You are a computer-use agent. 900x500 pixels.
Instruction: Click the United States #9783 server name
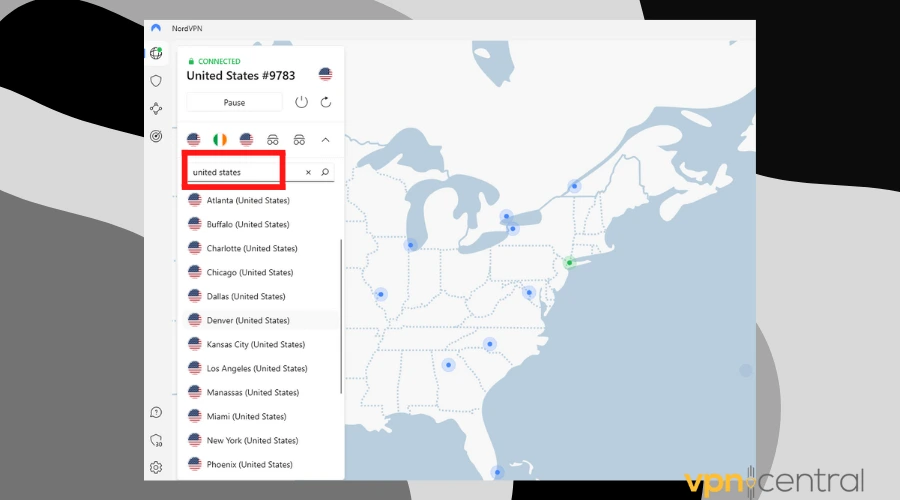240,76
